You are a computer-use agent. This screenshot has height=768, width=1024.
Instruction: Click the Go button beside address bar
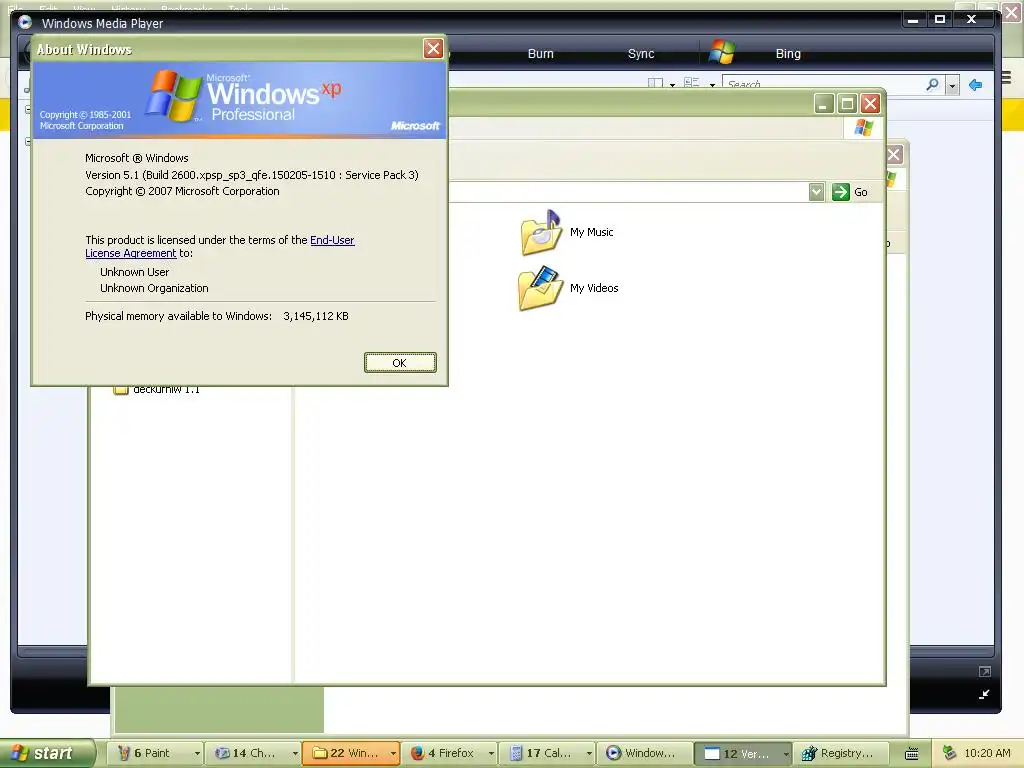coord(850,192)
